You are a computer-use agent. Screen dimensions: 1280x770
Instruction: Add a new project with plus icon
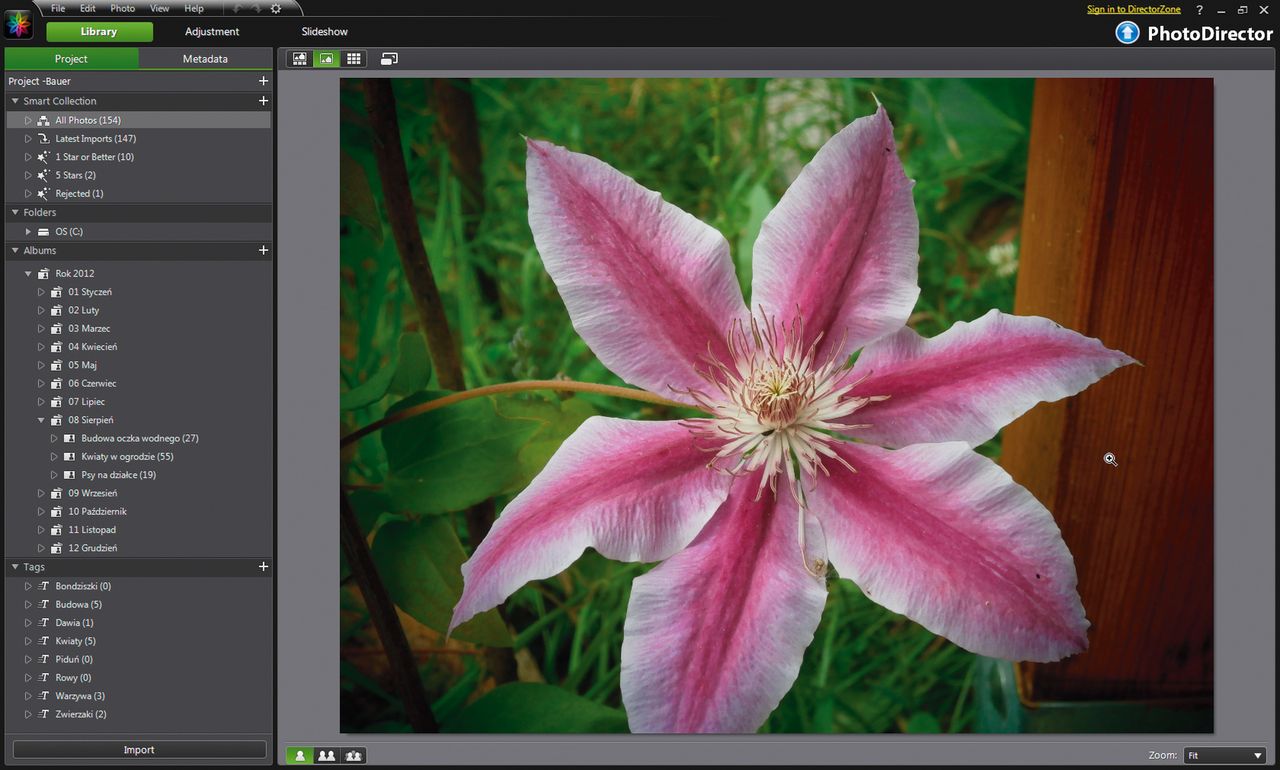pyautogui.click(x=263, y=81)
